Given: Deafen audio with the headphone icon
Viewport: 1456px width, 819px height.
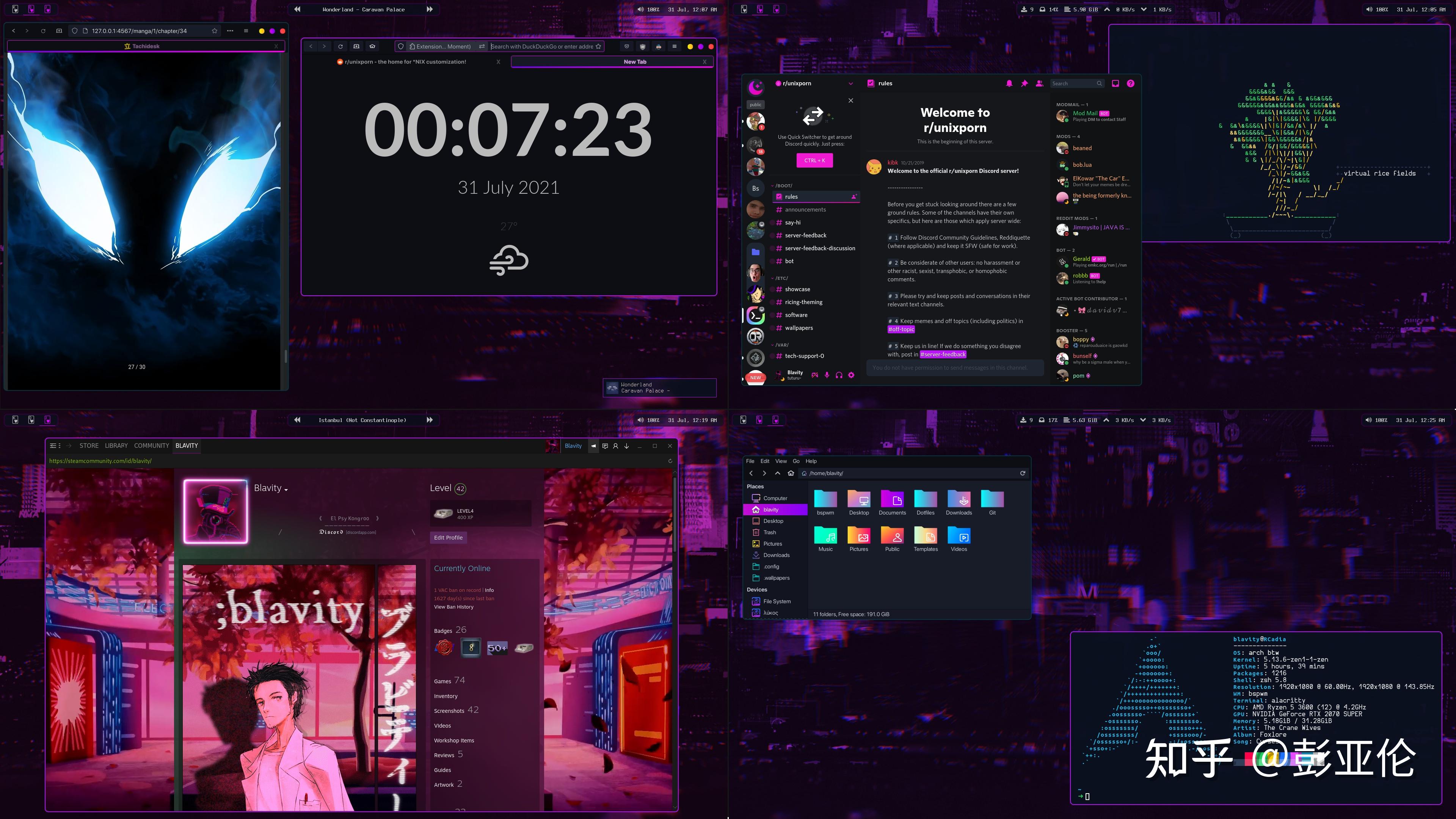Looking at the screenshot, I should tap(839, 375).
